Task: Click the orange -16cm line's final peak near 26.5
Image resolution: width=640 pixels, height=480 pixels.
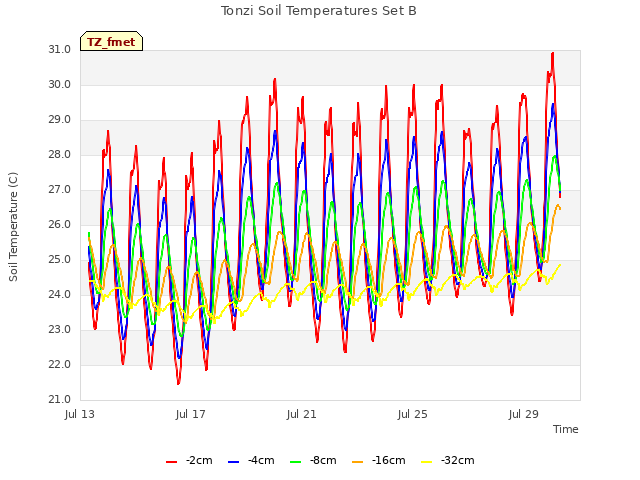Action: point(558,205)
